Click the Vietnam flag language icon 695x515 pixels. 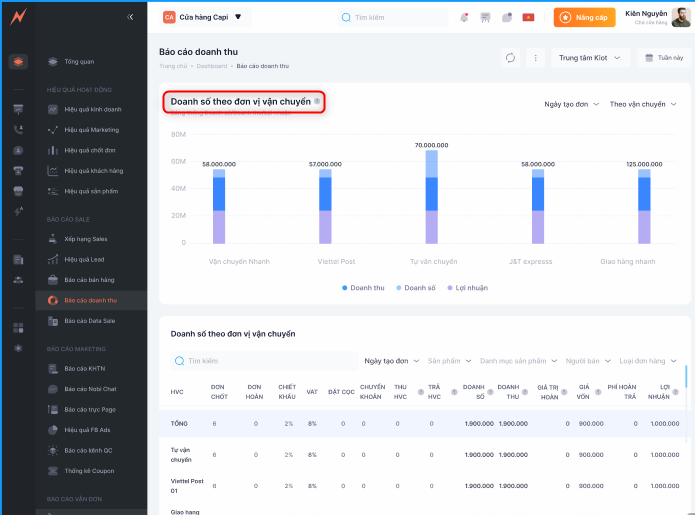tap(528, 18)
